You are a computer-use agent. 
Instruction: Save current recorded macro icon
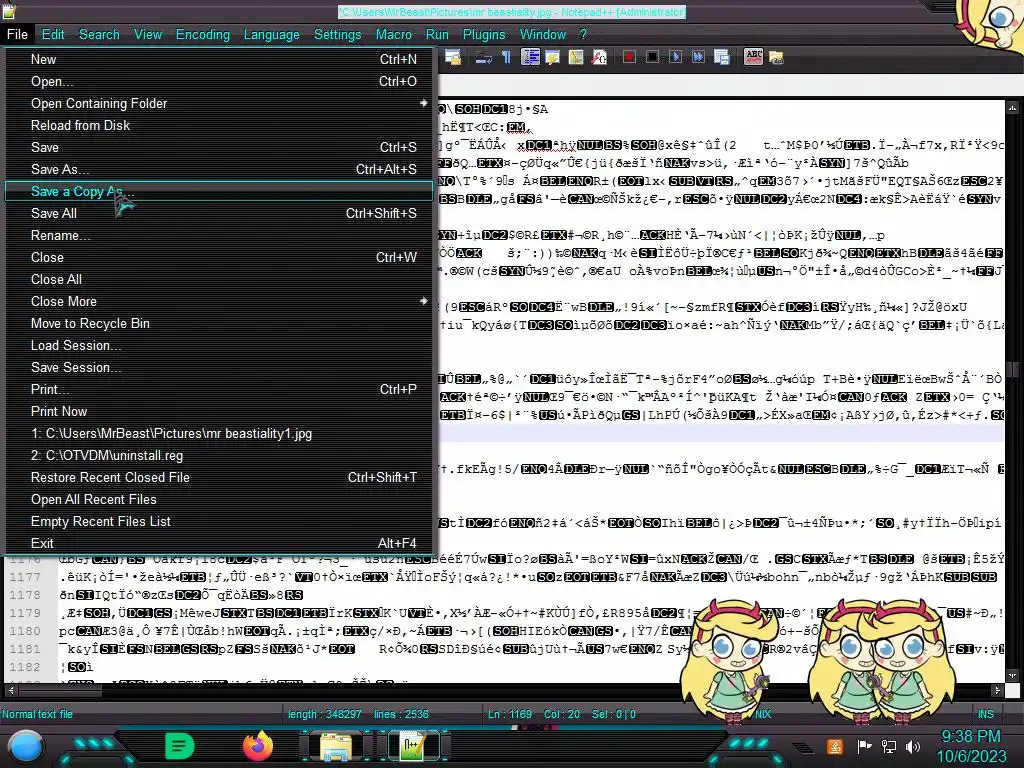pos(722,57)
